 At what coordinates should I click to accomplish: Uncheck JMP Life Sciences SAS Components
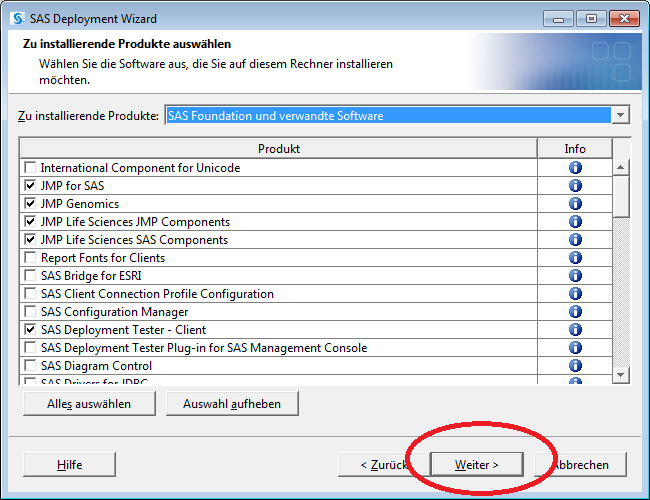[x=30, y=240]
